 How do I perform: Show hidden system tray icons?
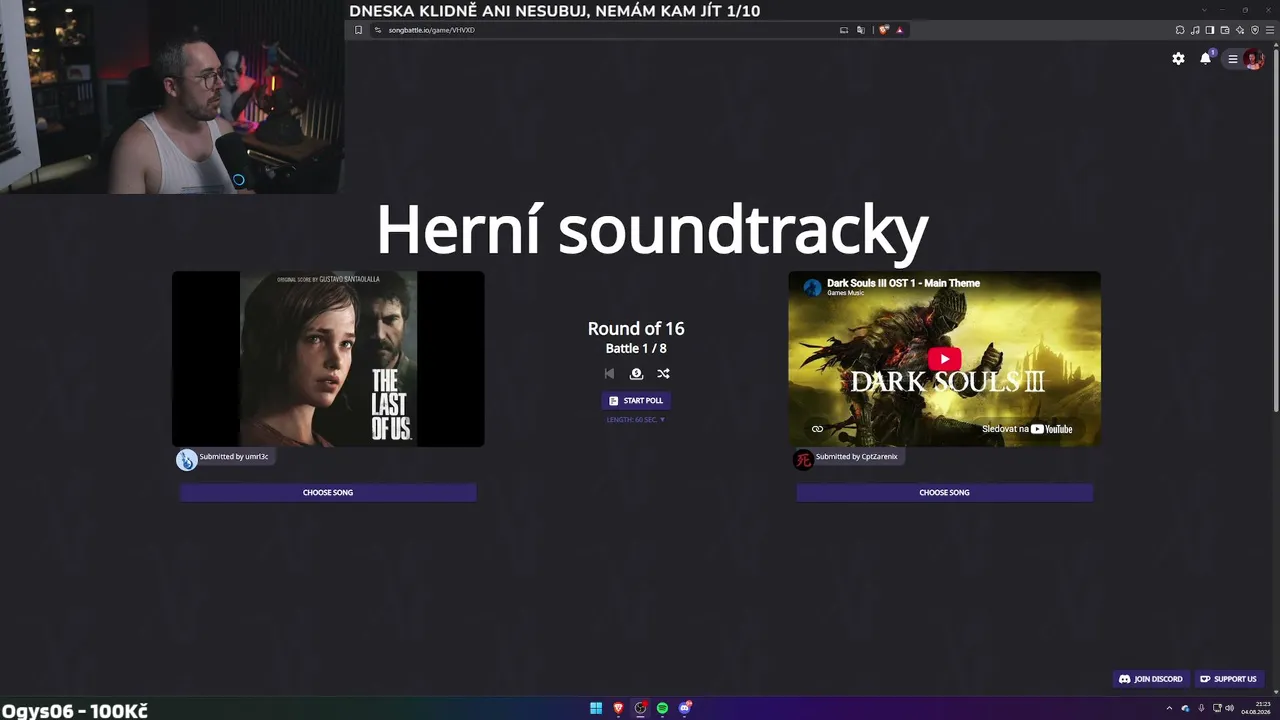click(1169, 708)
